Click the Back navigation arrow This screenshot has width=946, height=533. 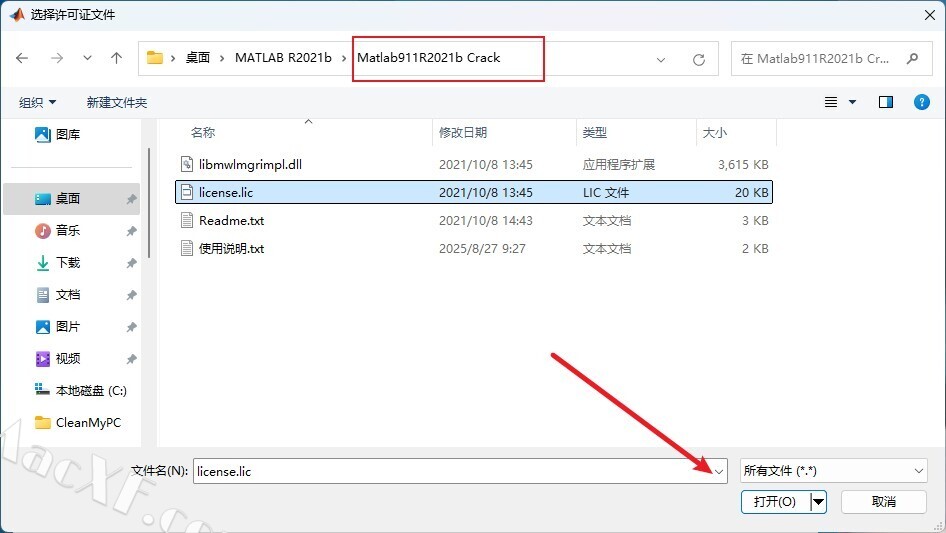click(x=22, y=59)
